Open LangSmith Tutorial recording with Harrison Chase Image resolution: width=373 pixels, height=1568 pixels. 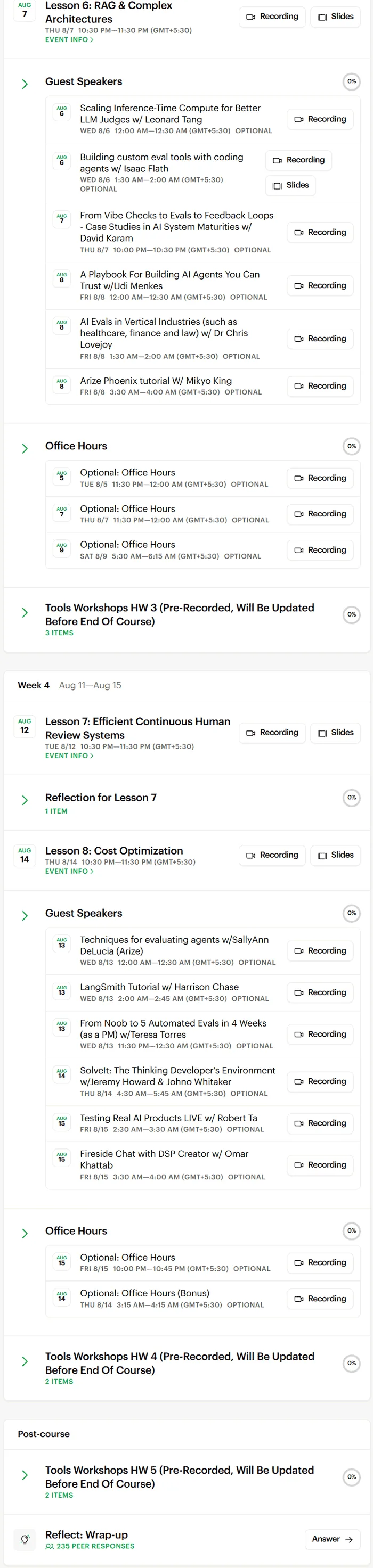tap(320, 992)
